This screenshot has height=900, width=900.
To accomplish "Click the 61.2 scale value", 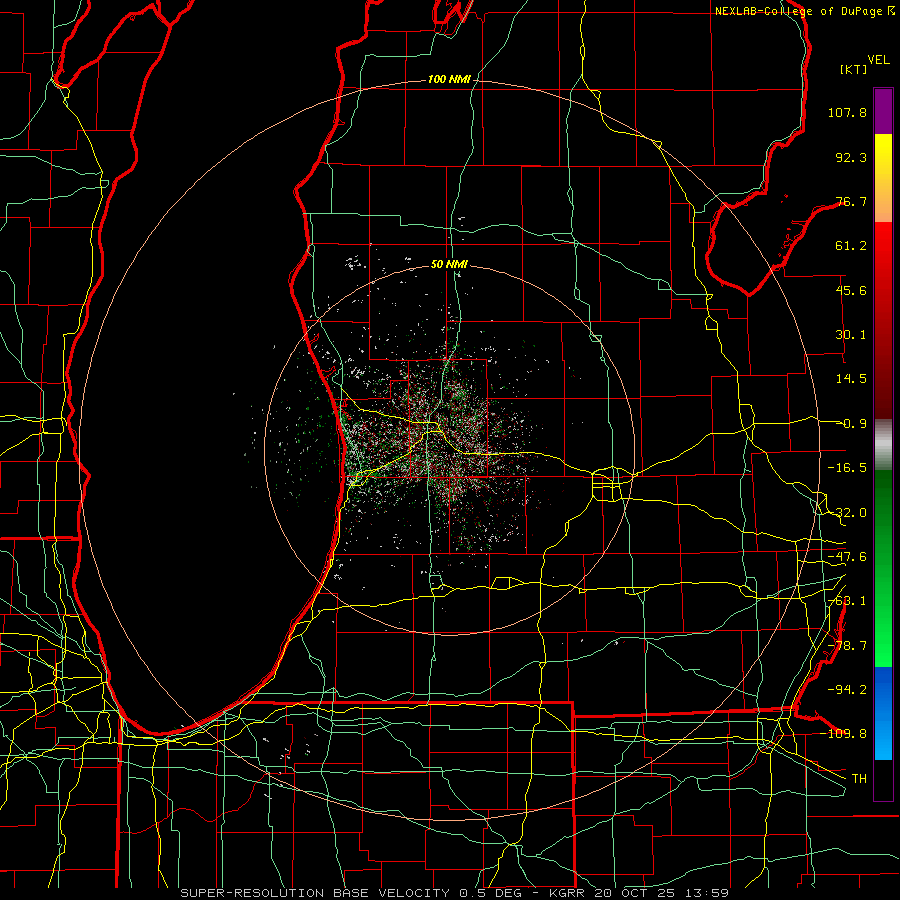I will click(851, 246).
